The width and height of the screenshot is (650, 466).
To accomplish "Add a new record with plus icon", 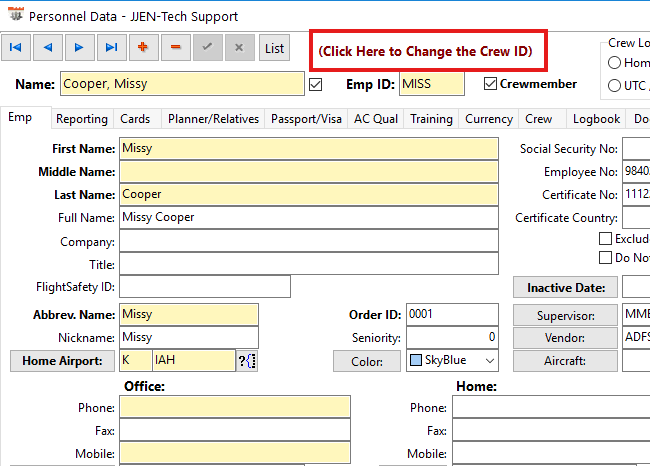I will coord(143,47).
